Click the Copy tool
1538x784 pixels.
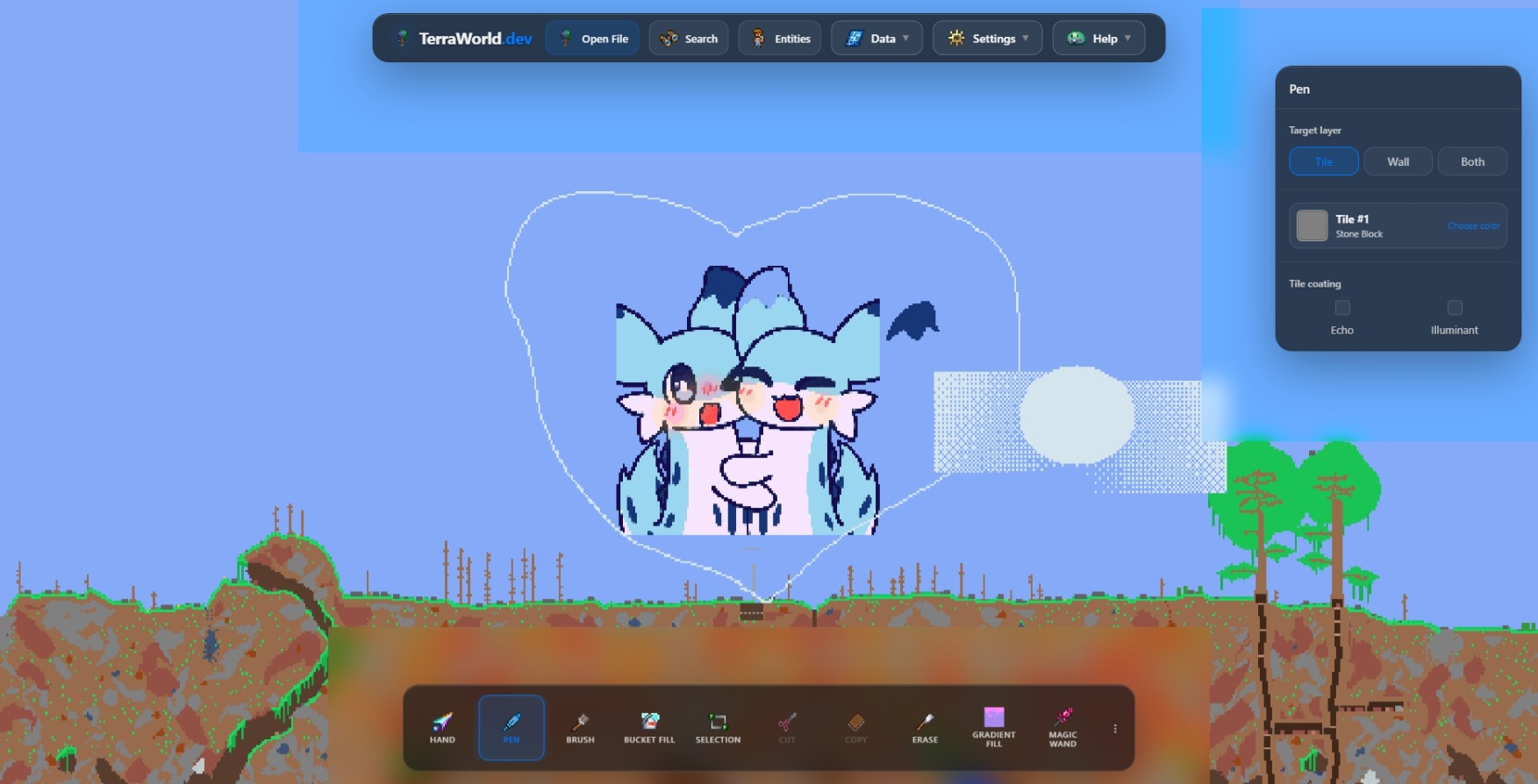(x=856, y=728)
